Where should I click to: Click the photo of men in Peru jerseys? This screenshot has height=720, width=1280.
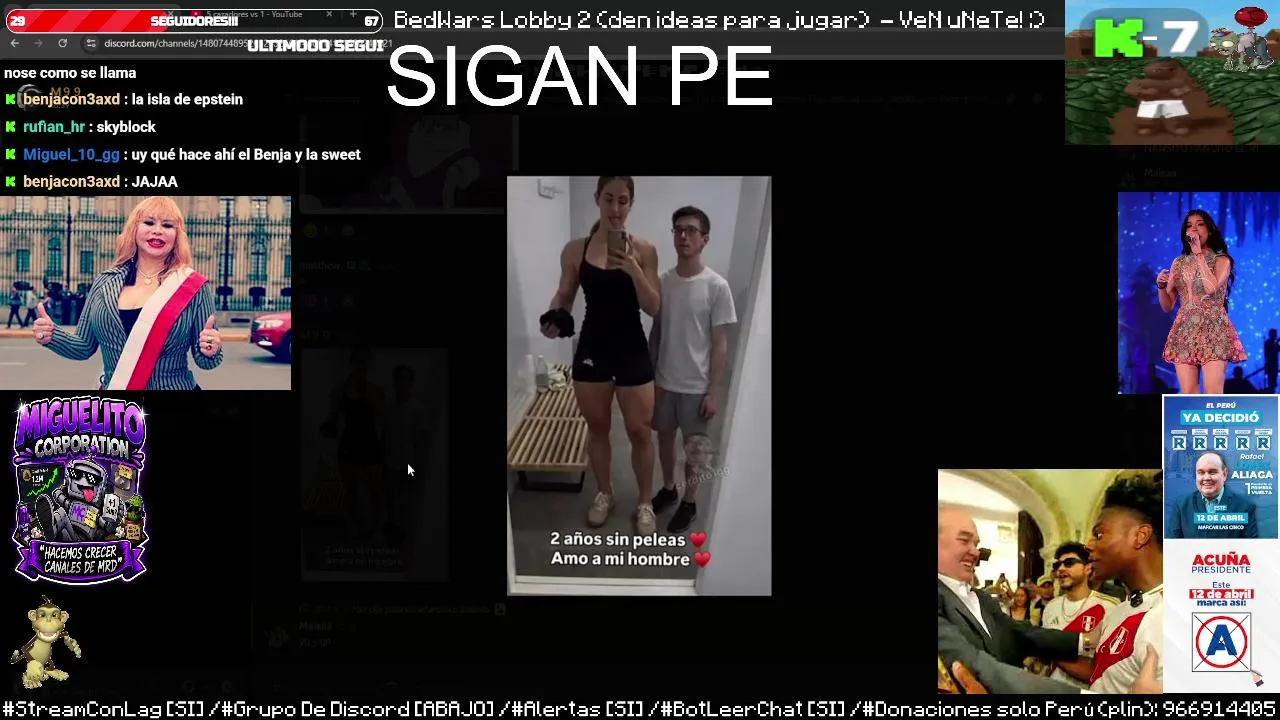[x=1050, y=581]
